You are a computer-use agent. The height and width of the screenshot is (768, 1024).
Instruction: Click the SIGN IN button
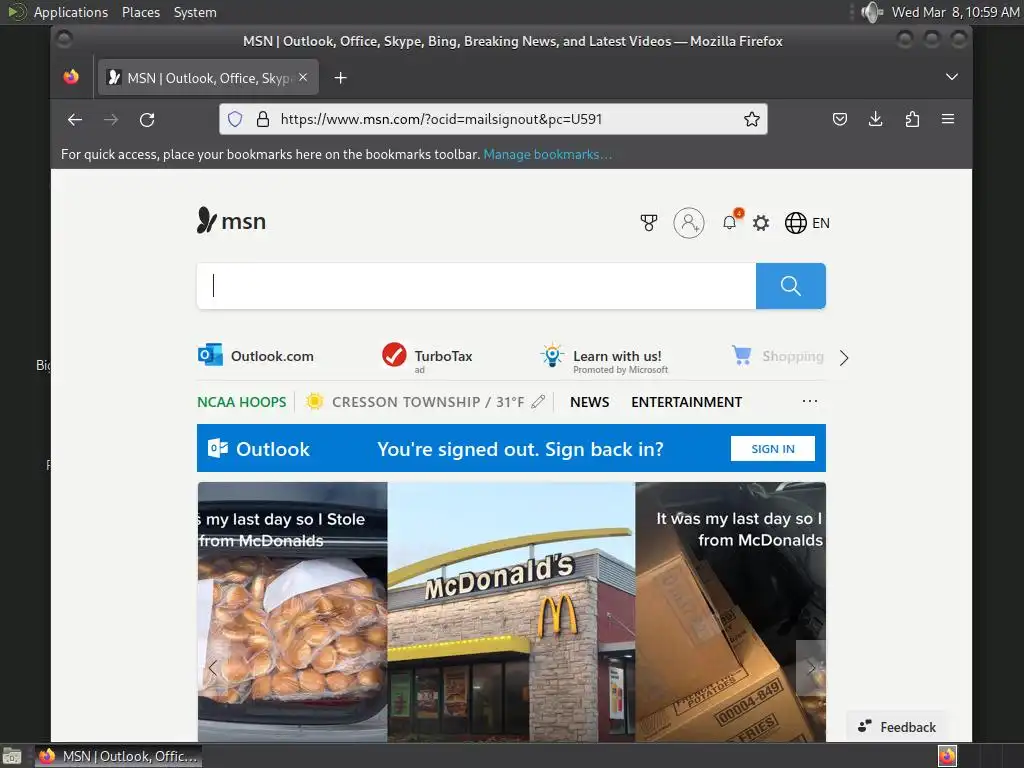pyautogui.click(x=773, y=449)
